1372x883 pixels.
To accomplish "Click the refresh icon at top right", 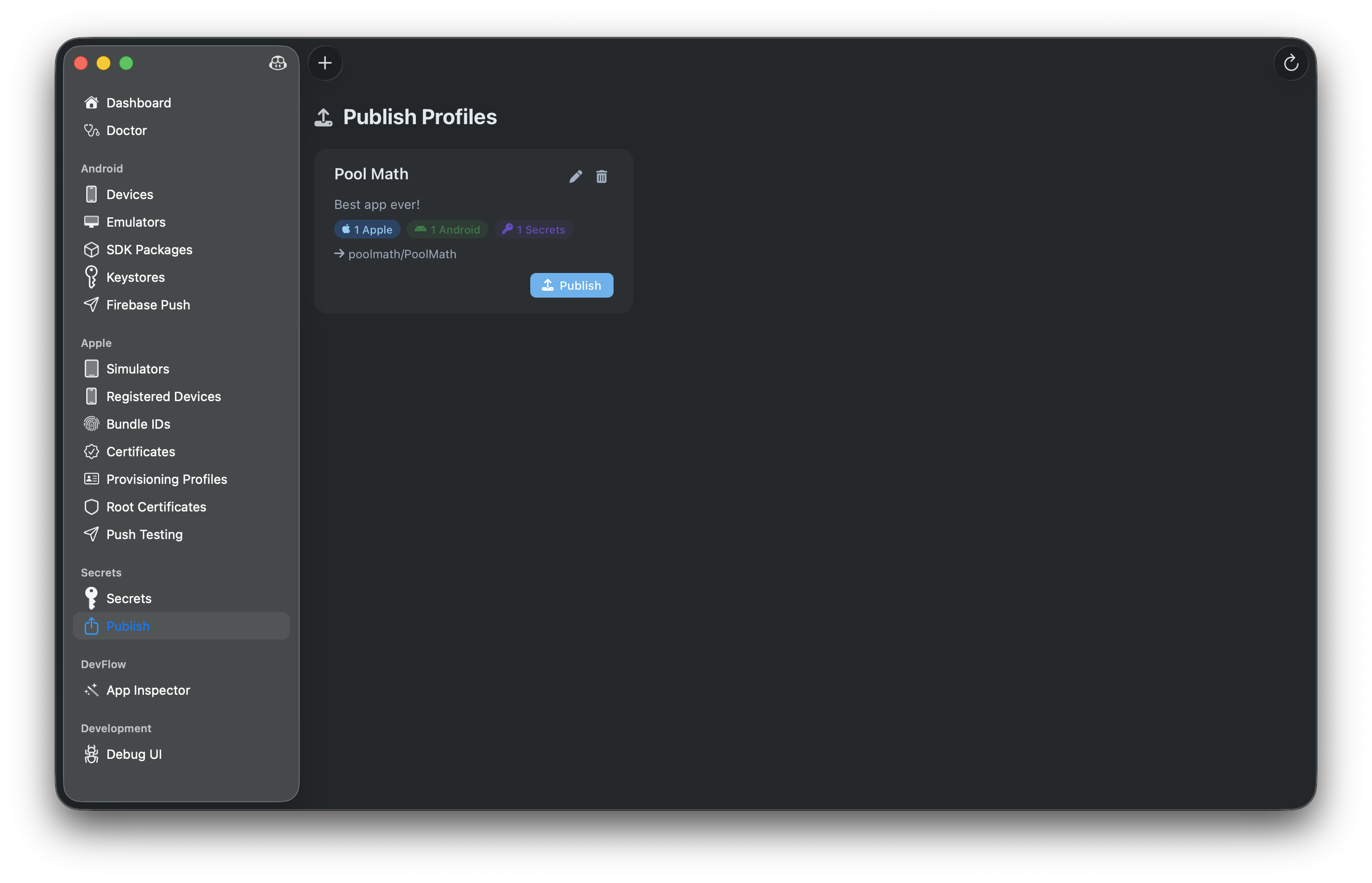I will pos(1291,63).
